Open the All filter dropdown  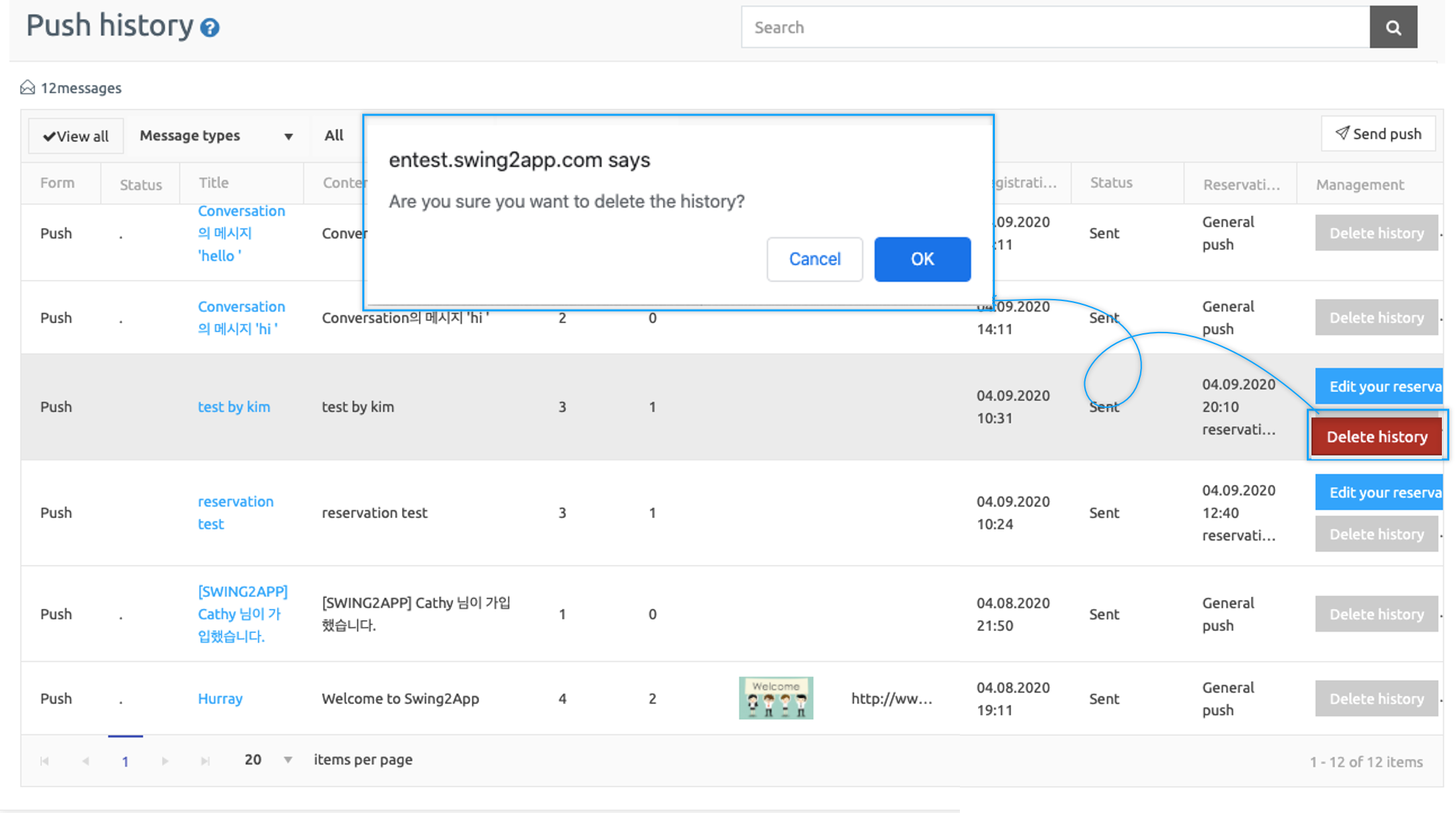(334, 136)
